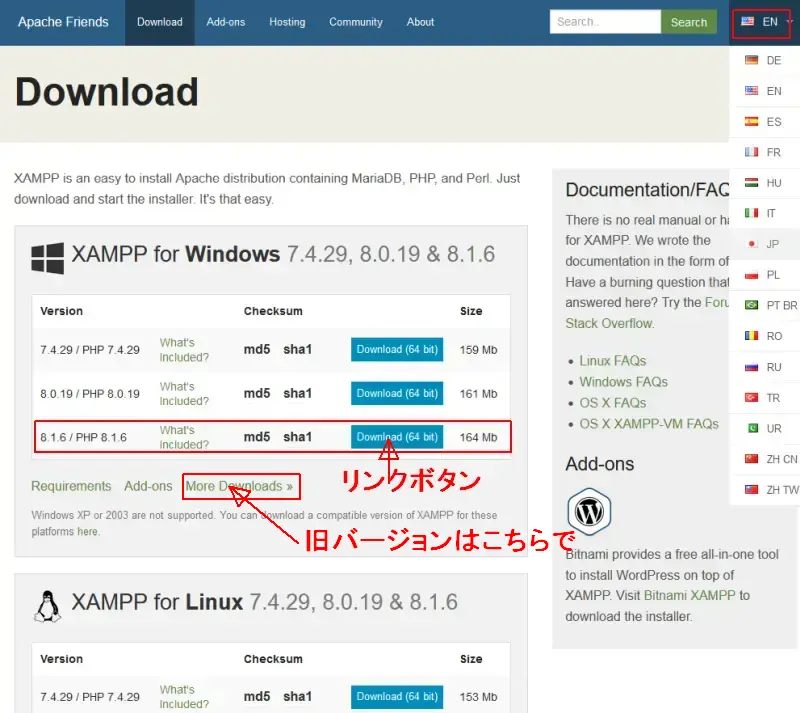Open the Download menu item
This screenshot has height=713, width=800.
pos(160,22)
